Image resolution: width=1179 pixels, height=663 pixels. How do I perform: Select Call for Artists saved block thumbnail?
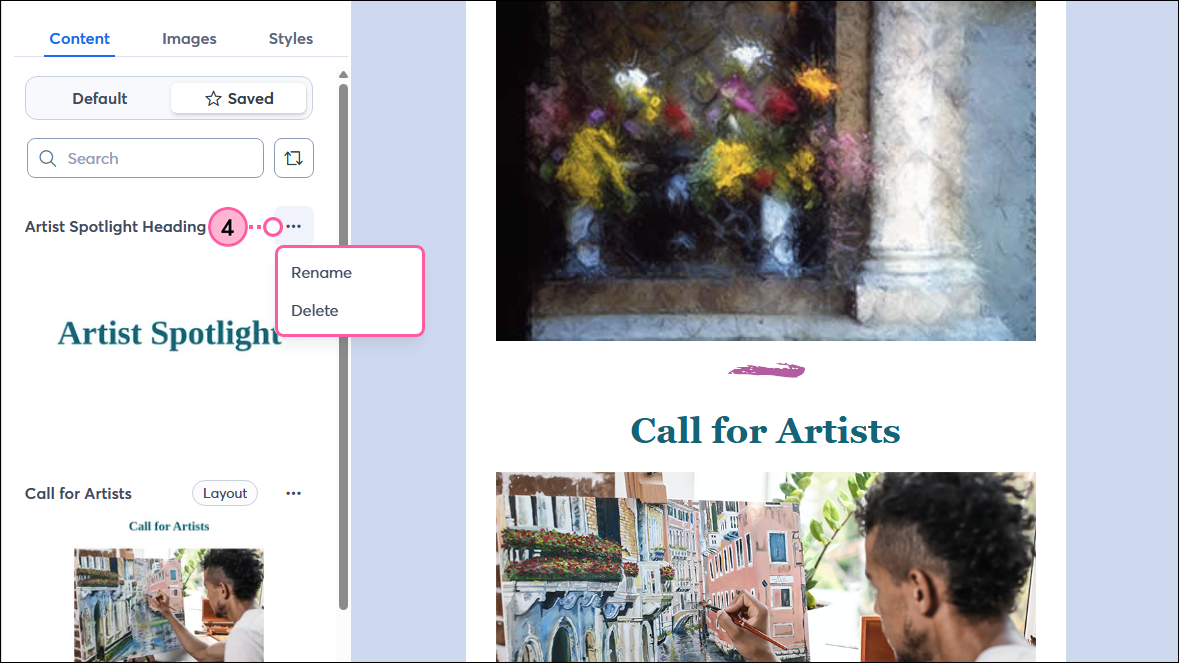pyautogui.click(x=169, y=590)
